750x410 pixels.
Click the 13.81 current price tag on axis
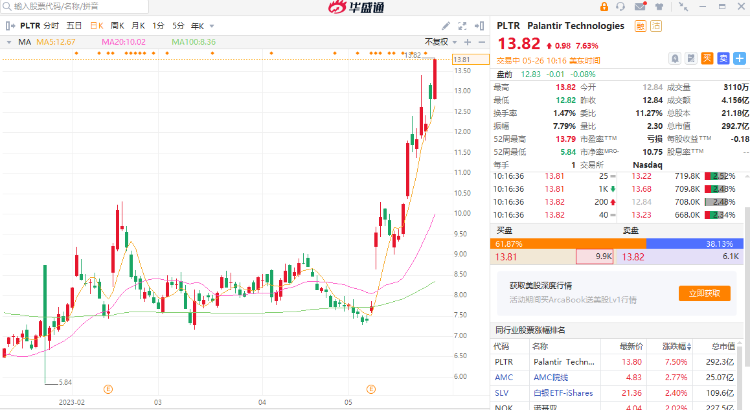(x=471, y=59)
